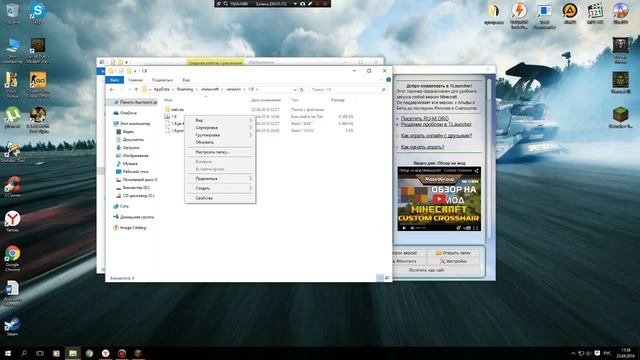
Task: Select the natives folder
Action: 174,109
